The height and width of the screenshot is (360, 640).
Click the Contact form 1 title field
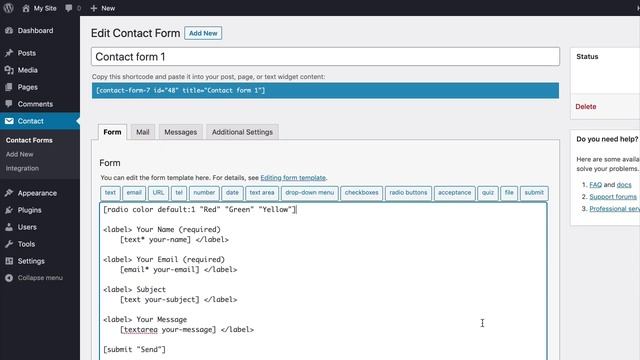pyautogui.click(x=325, y=57)
